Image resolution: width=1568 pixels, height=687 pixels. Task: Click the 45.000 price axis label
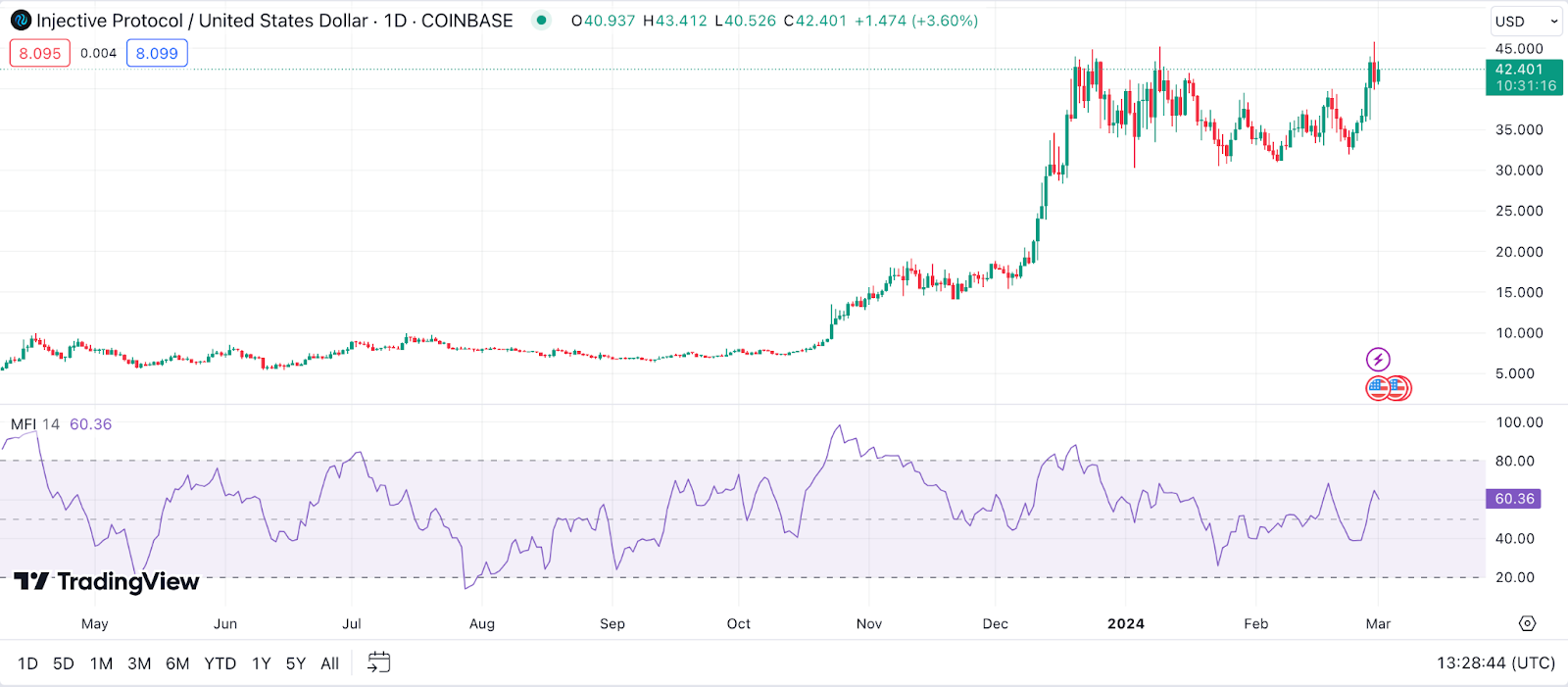[x=1519, y=49]
